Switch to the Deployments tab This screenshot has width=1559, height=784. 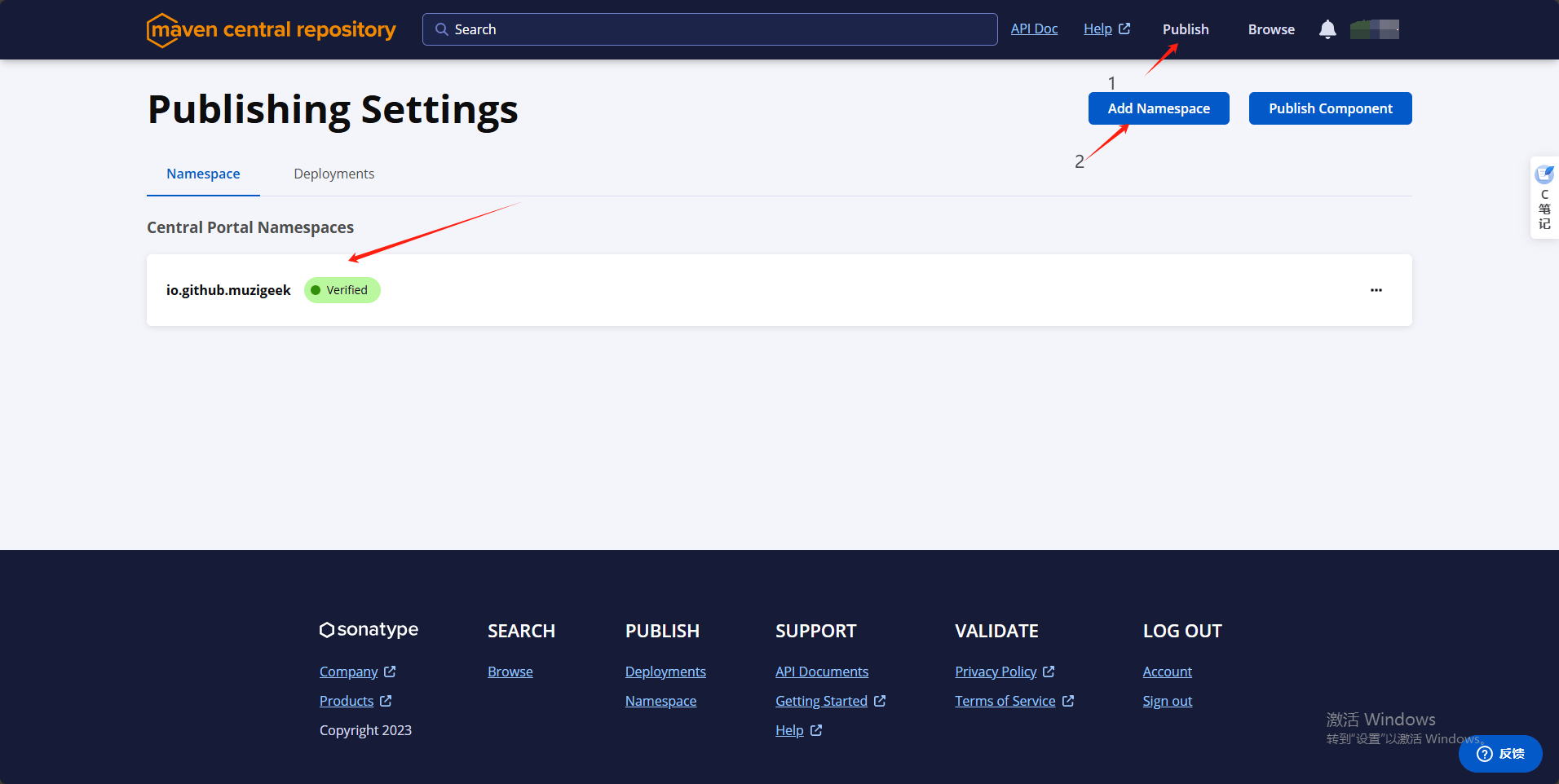[334, 174]
